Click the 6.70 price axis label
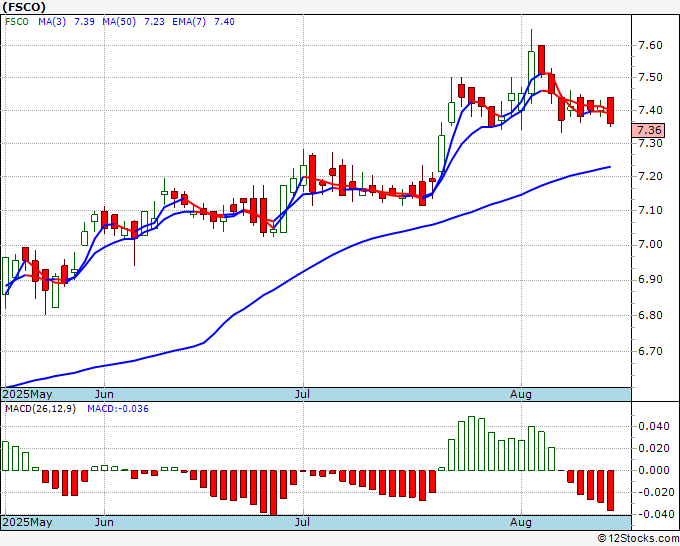This screenshot has width=680, height=546. (650, 351)
